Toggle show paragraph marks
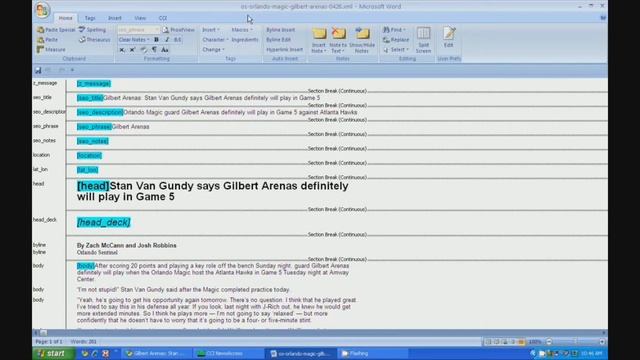 [x=154, y=50]
